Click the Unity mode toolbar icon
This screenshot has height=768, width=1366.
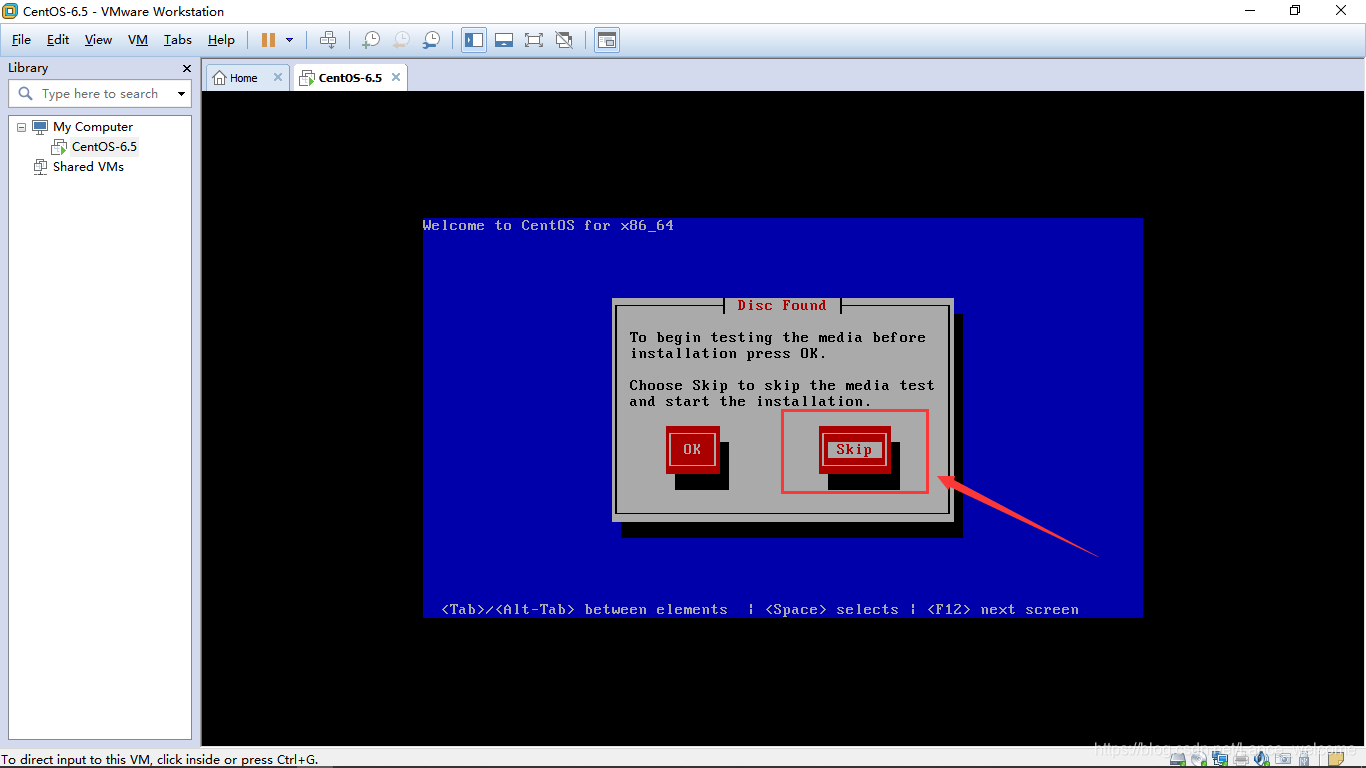(x=564, y=40)
